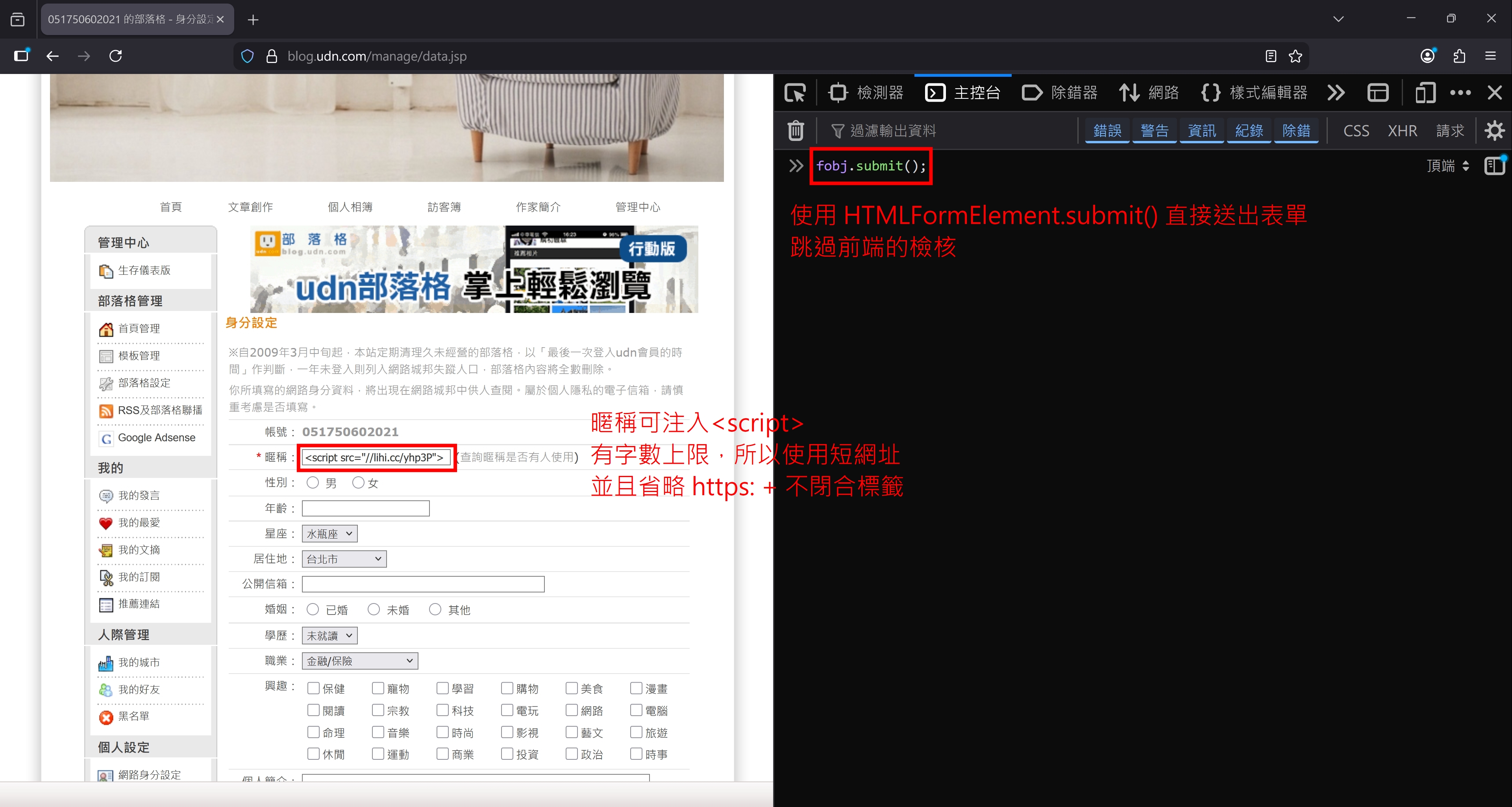
Task: Open 黑名單 in the sidebar
Action: coord(134,716)
